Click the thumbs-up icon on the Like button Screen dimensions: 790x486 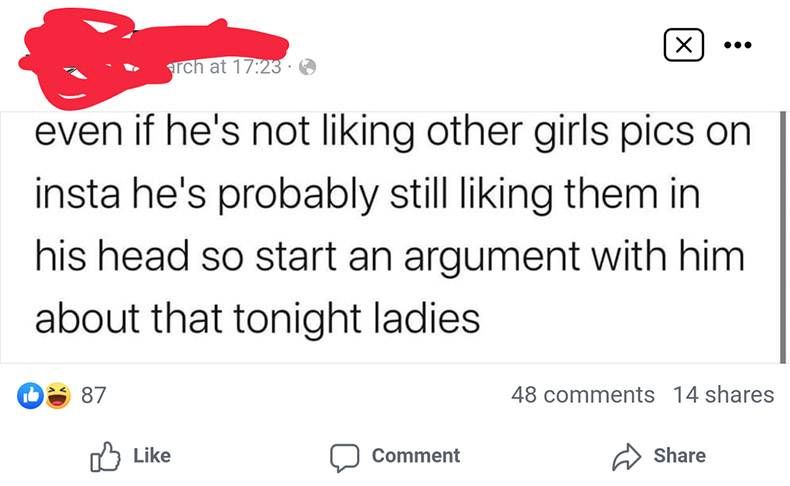pyautogui.click(x=104, y=456)
